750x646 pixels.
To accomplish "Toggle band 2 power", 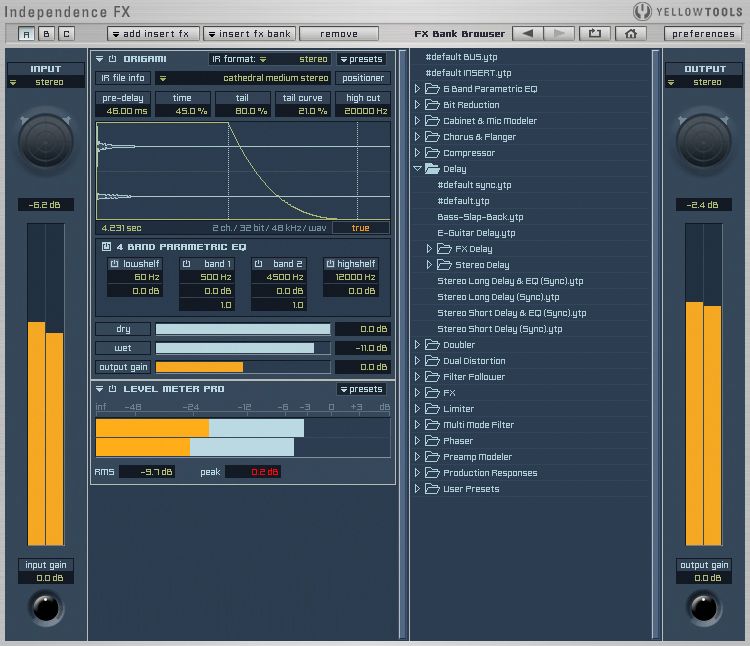I will click(258, 263).
